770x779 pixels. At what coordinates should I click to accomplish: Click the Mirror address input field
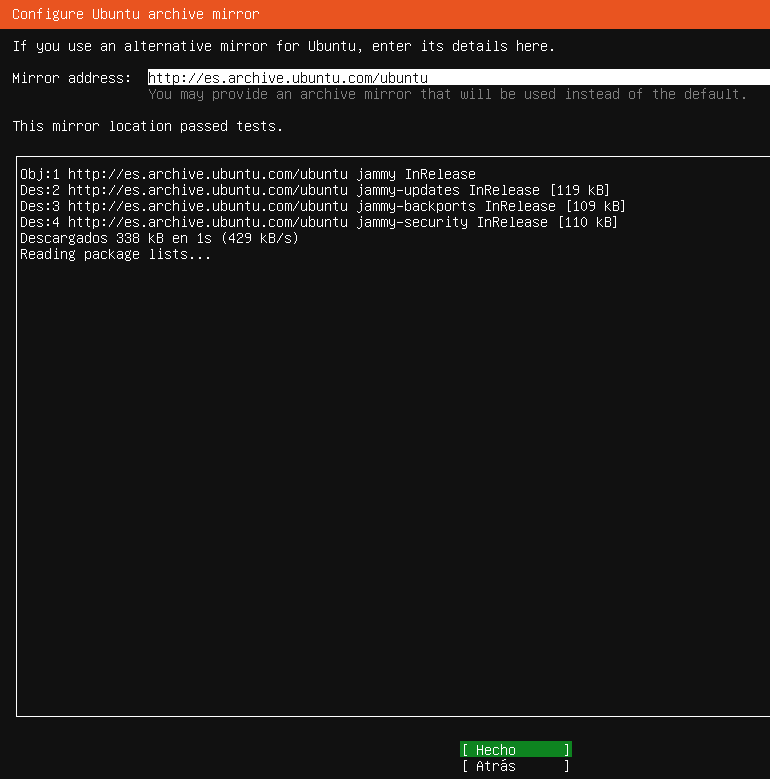pos(459,78)
